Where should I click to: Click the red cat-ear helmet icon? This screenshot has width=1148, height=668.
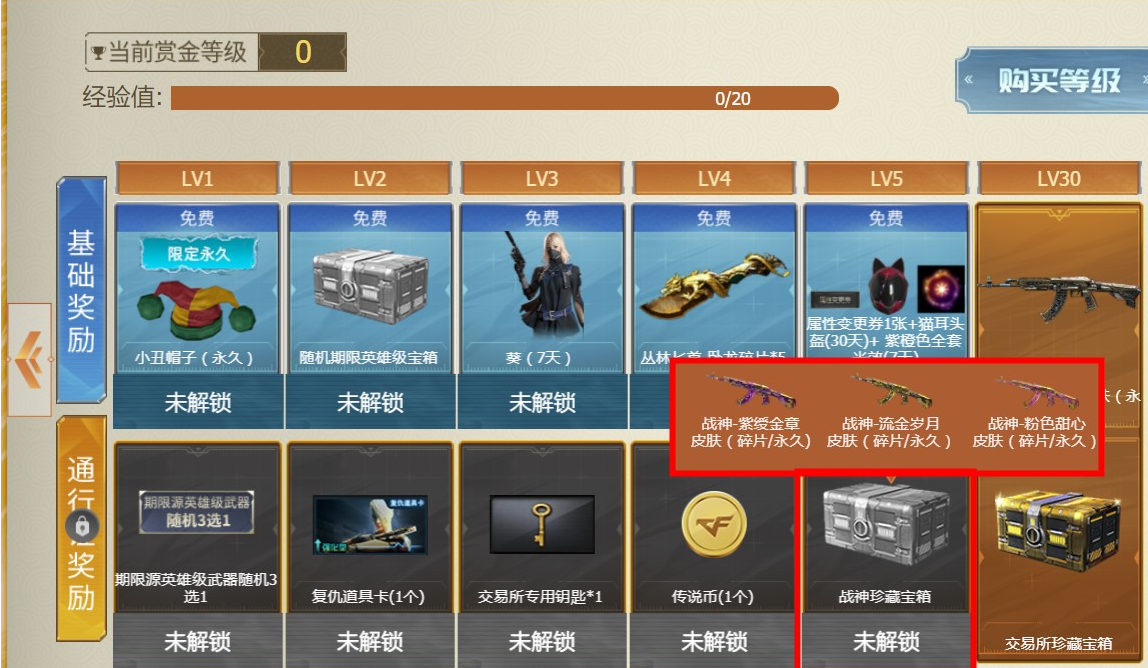(888, 287)
